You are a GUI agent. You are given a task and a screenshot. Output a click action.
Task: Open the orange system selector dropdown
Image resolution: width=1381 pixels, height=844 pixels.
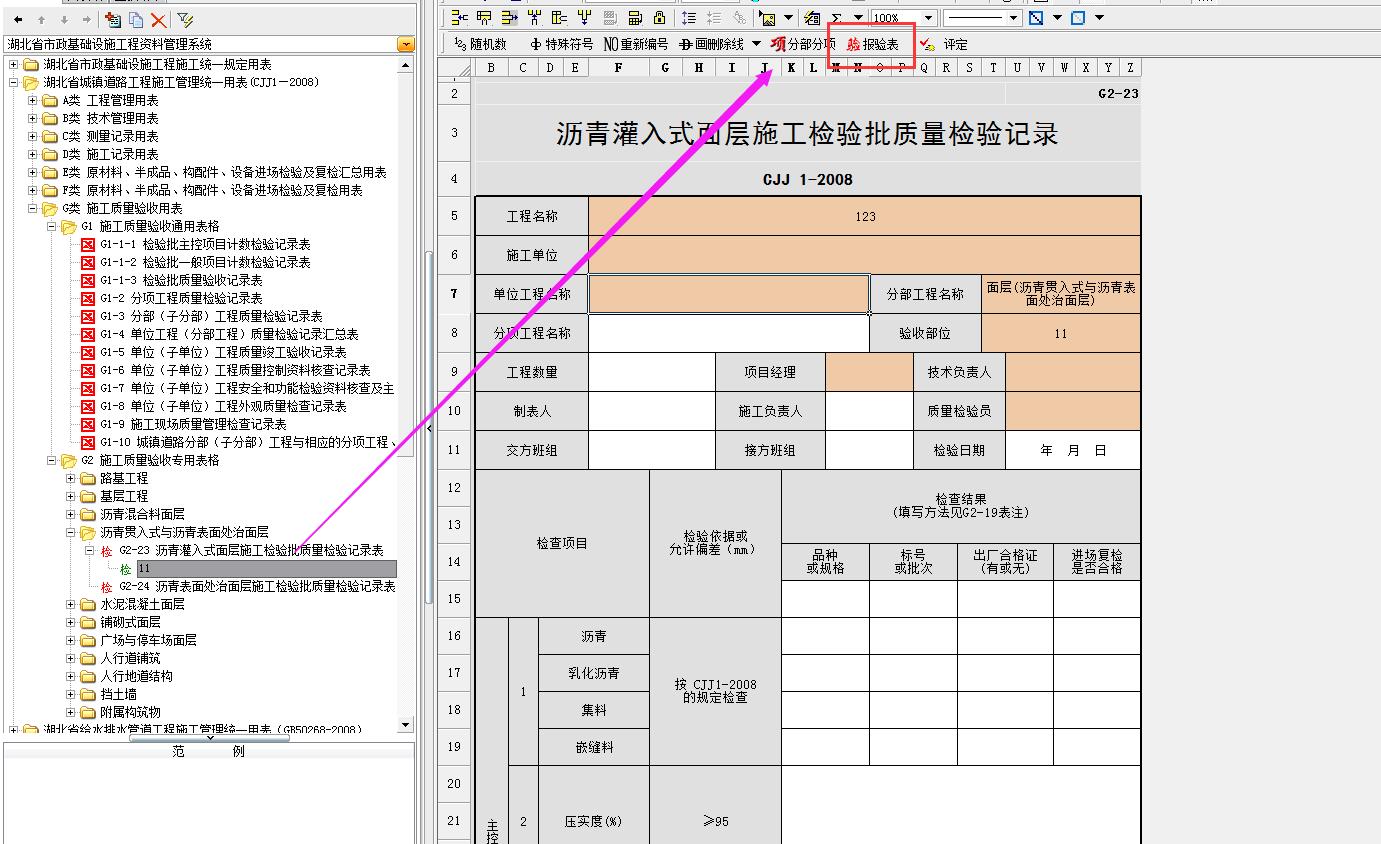405,44
